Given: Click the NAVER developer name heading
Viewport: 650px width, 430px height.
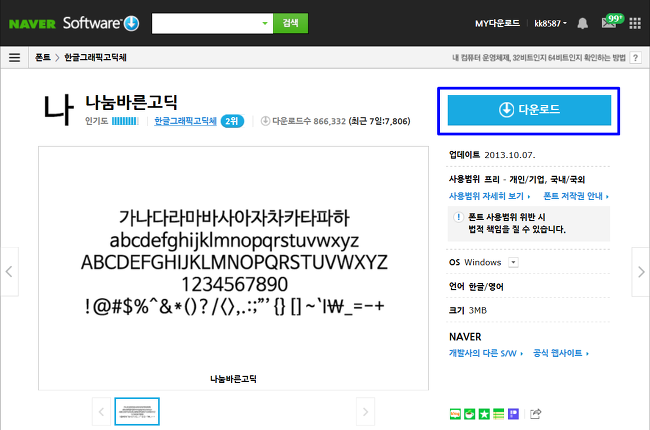Looking at the screenshot, I should [465, 337].
